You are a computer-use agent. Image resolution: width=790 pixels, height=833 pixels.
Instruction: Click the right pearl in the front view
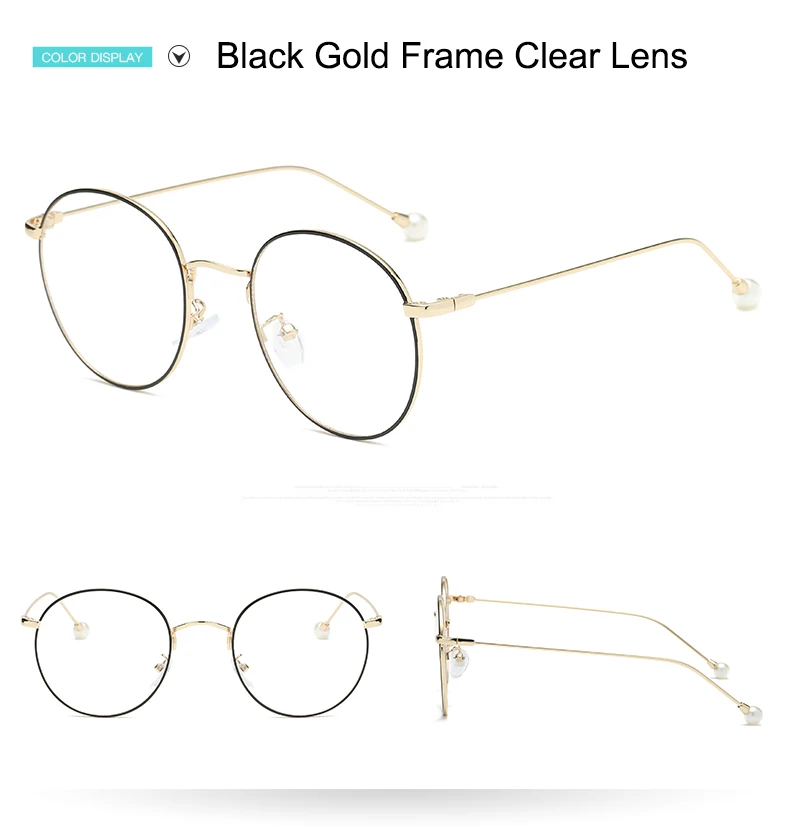pyautogui.click(x=322, y=631)
